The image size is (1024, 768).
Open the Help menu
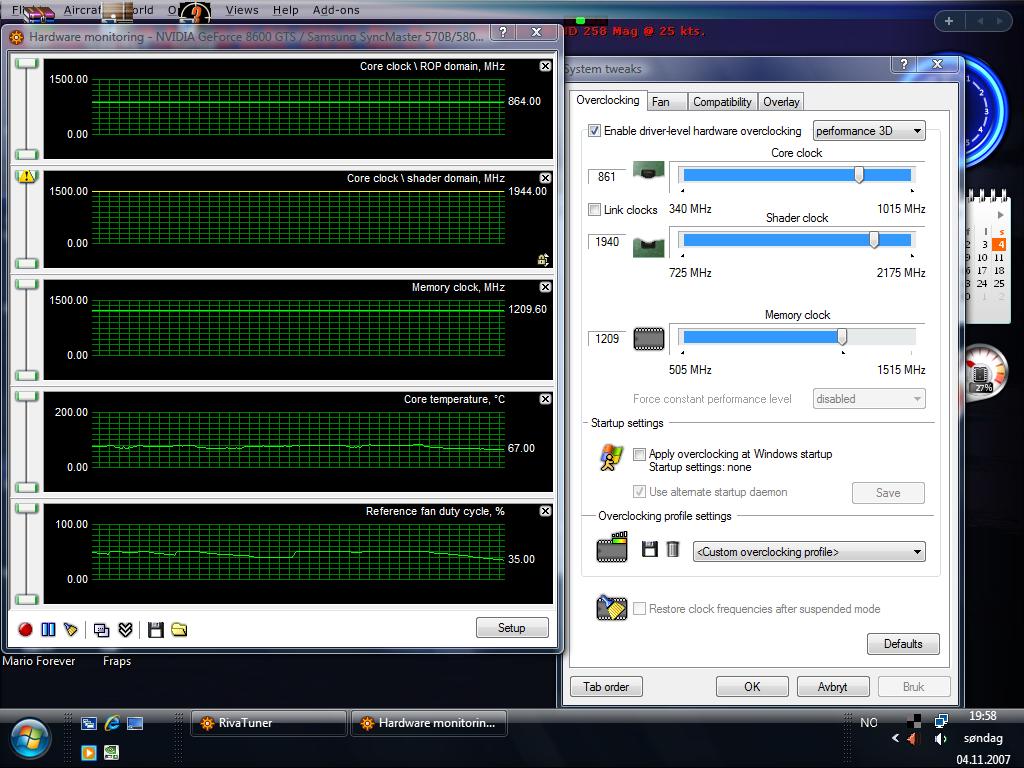click(x=285, y=10)
